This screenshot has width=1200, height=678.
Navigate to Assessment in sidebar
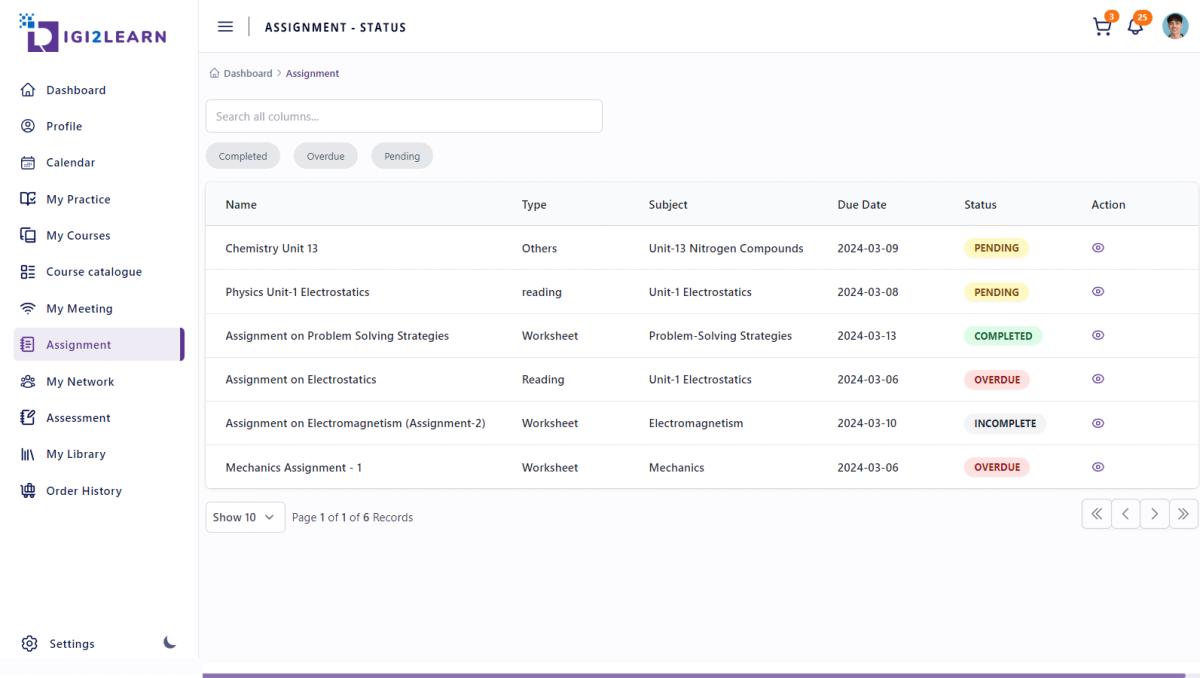point(78,418)
